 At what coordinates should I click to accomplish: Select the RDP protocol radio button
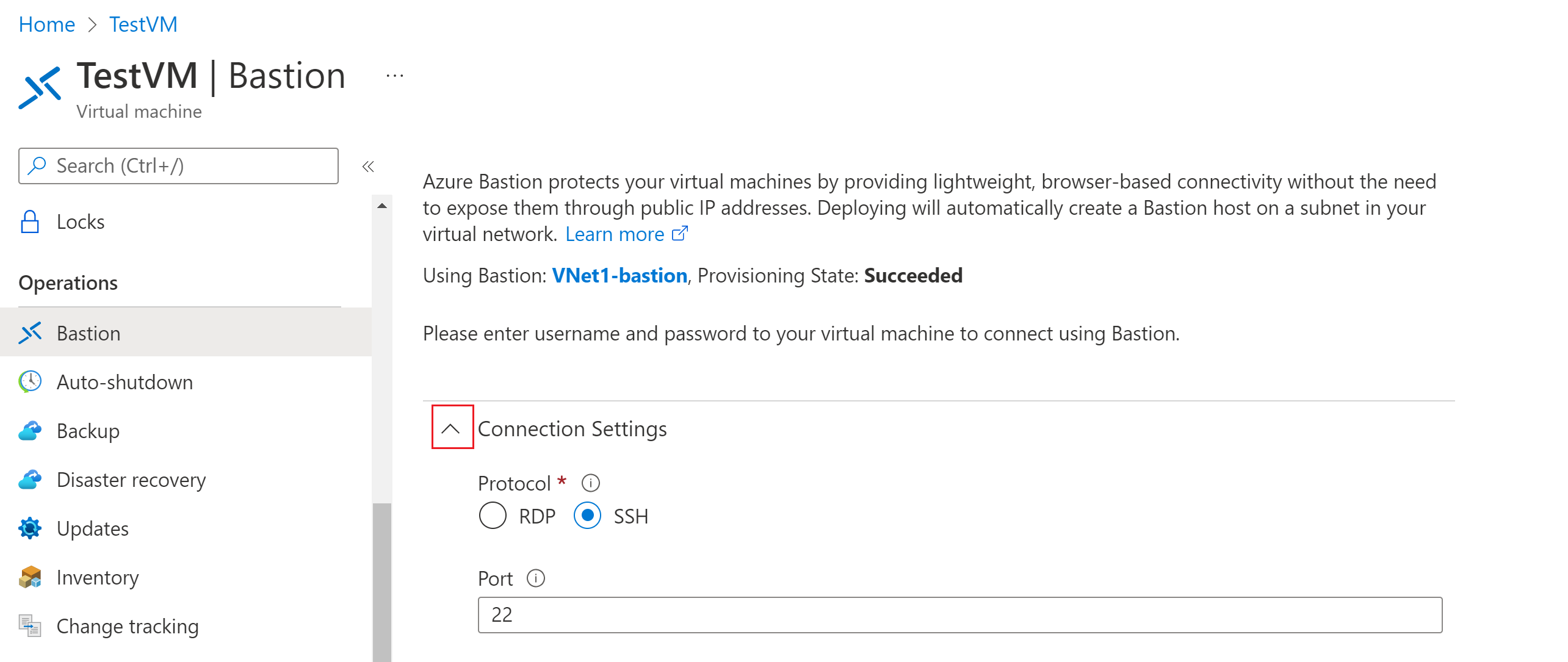click(x=493, y=516)
